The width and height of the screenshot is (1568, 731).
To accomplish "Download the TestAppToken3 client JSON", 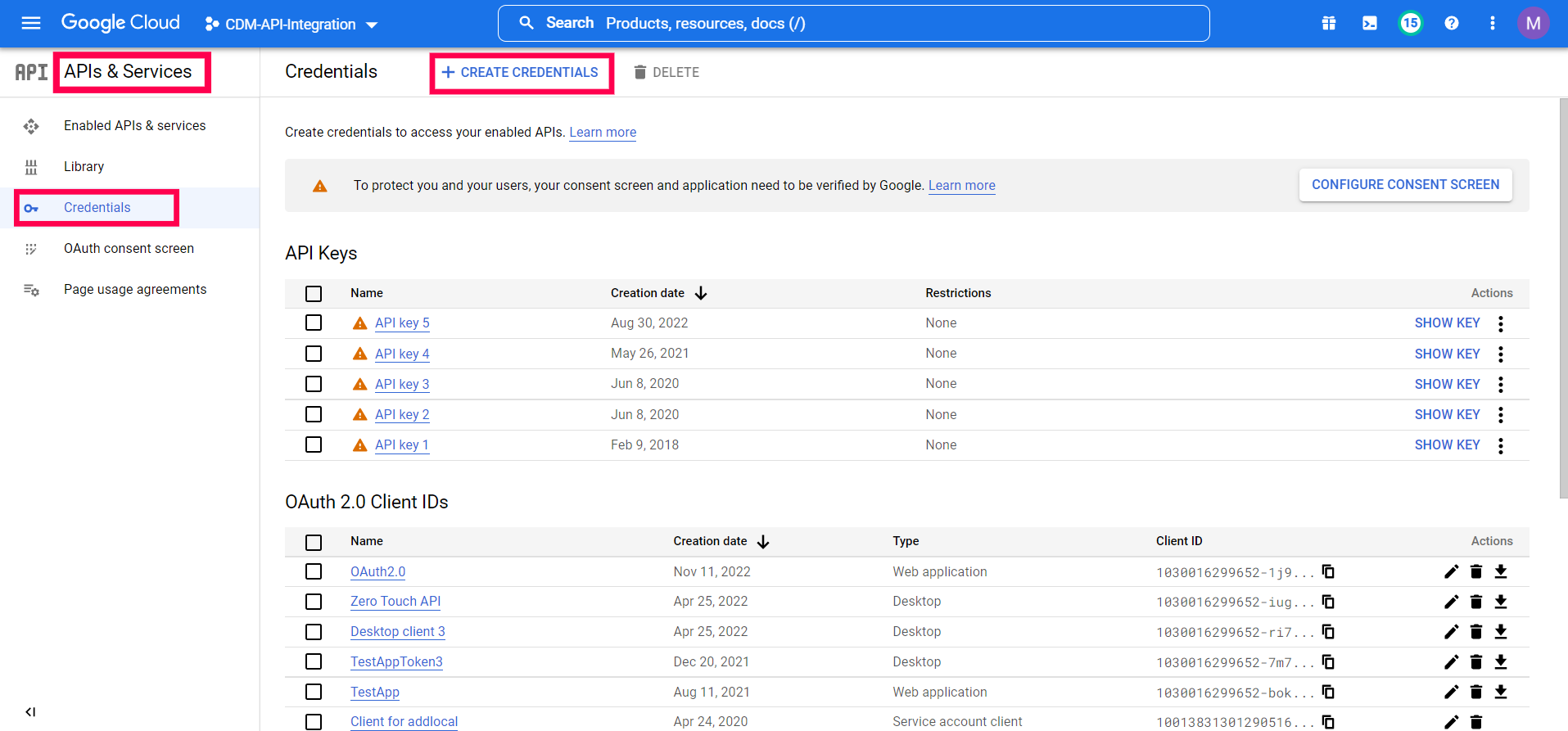I will point(1501,661).
